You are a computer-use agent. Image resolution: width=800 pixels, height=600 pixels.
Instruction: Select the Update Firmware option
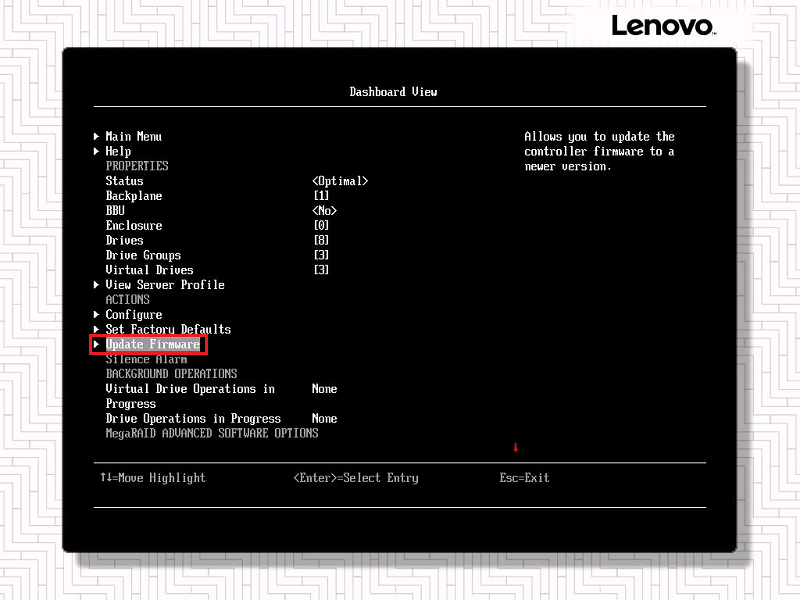[x=152, y=344]
